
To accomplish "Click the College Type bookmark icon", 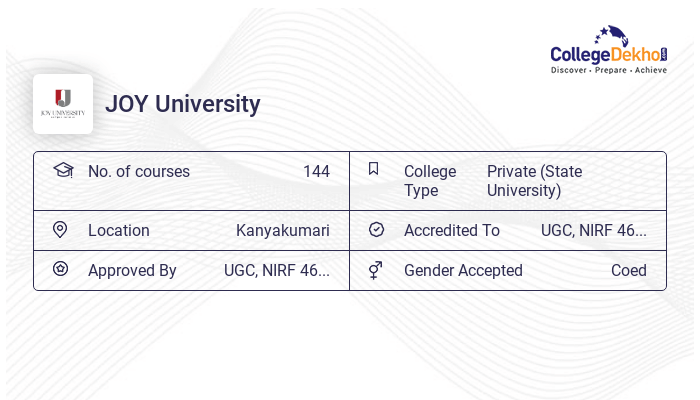I will (x=374, y=169).
